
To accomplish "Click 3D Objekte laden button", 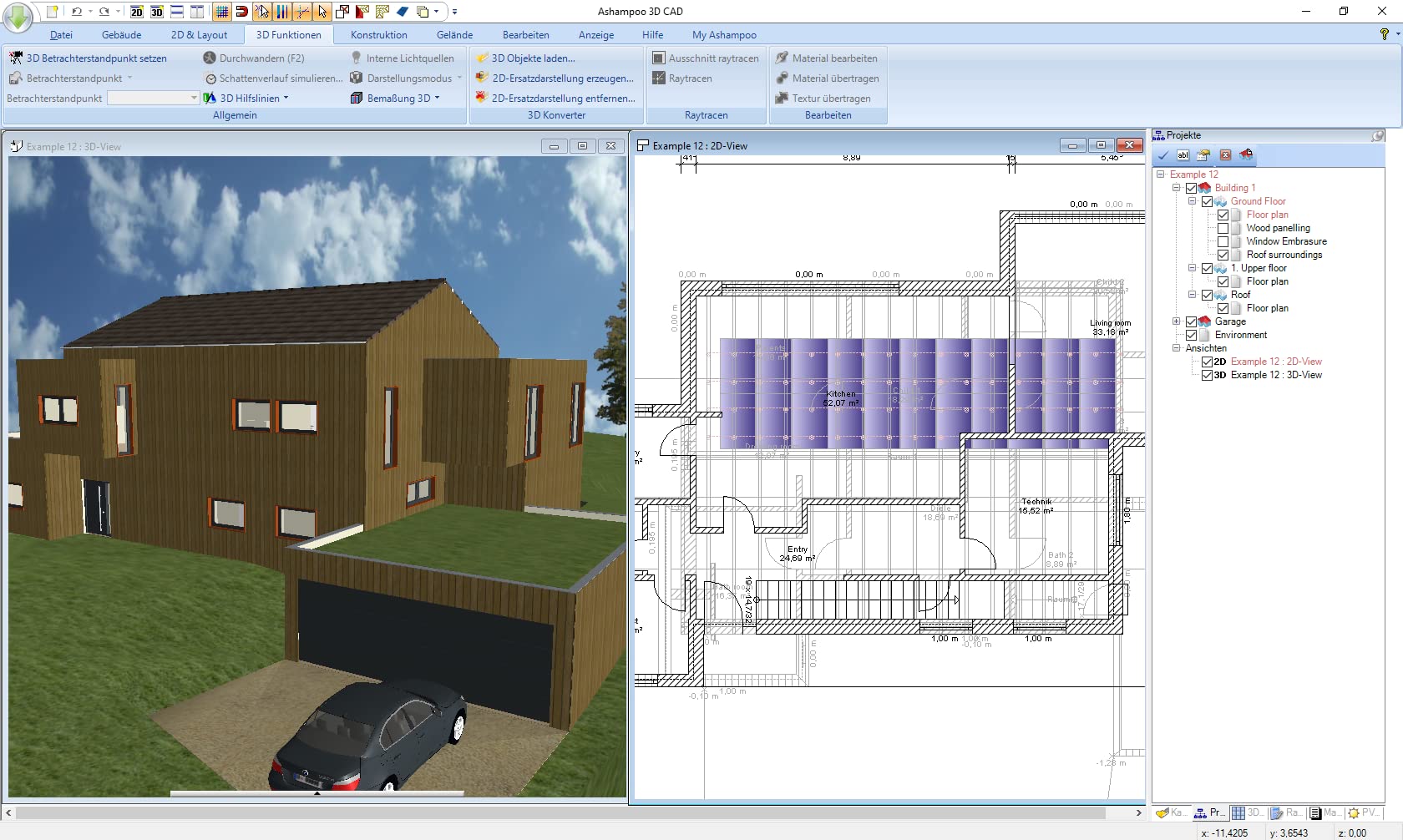I will coord(525,58).
